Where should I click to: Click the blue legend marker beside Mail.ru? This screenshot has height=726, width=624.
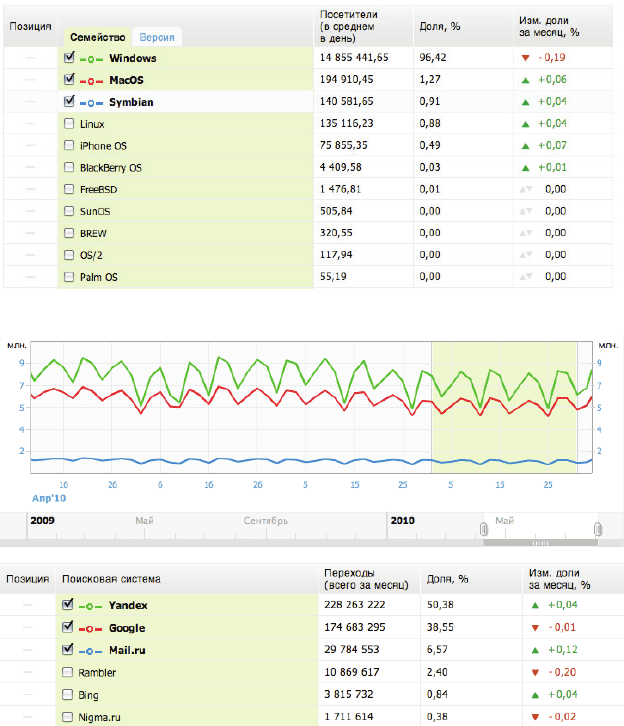[91, 650]
